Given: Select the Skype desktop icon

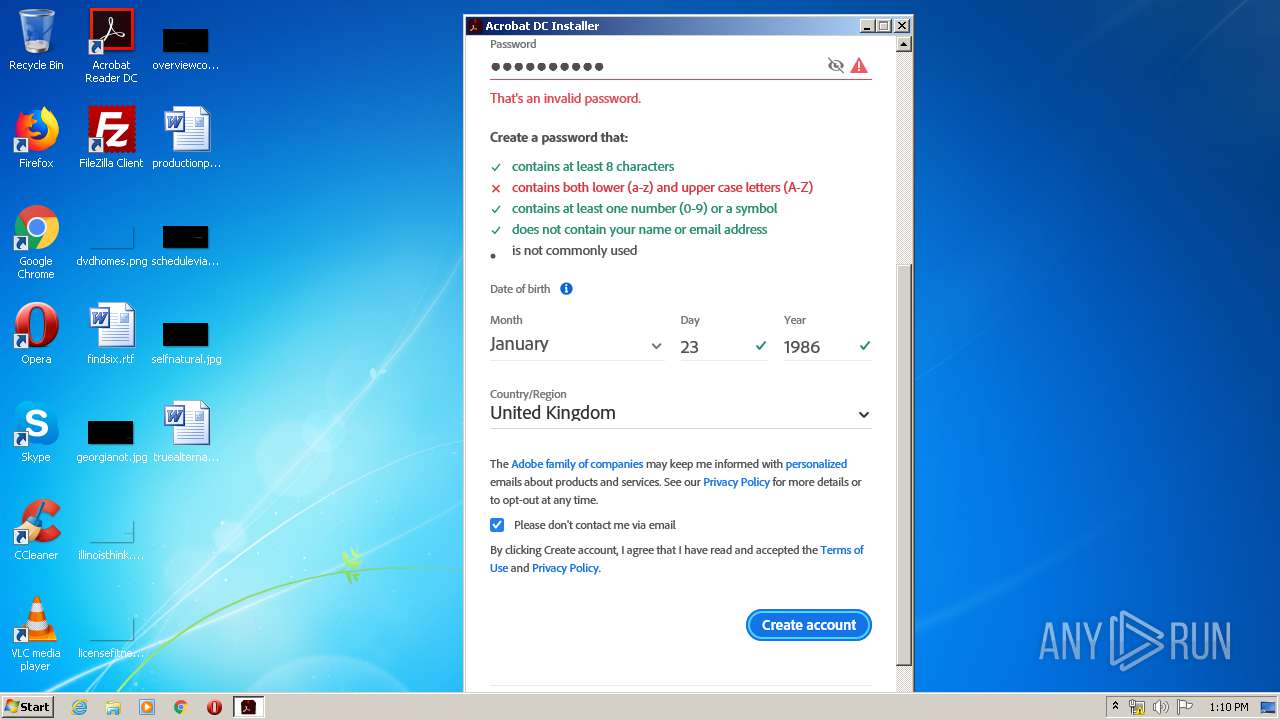Looking at the screenshot, I should 36,432.
